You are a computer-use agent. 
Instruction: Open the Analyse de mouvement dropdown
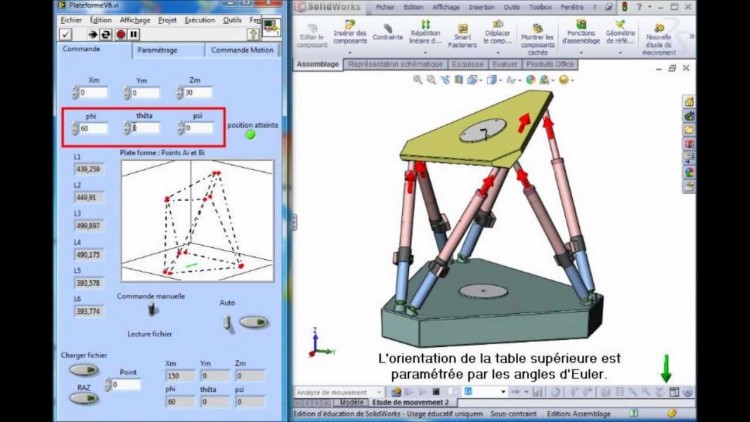click(x=339, y=392)
